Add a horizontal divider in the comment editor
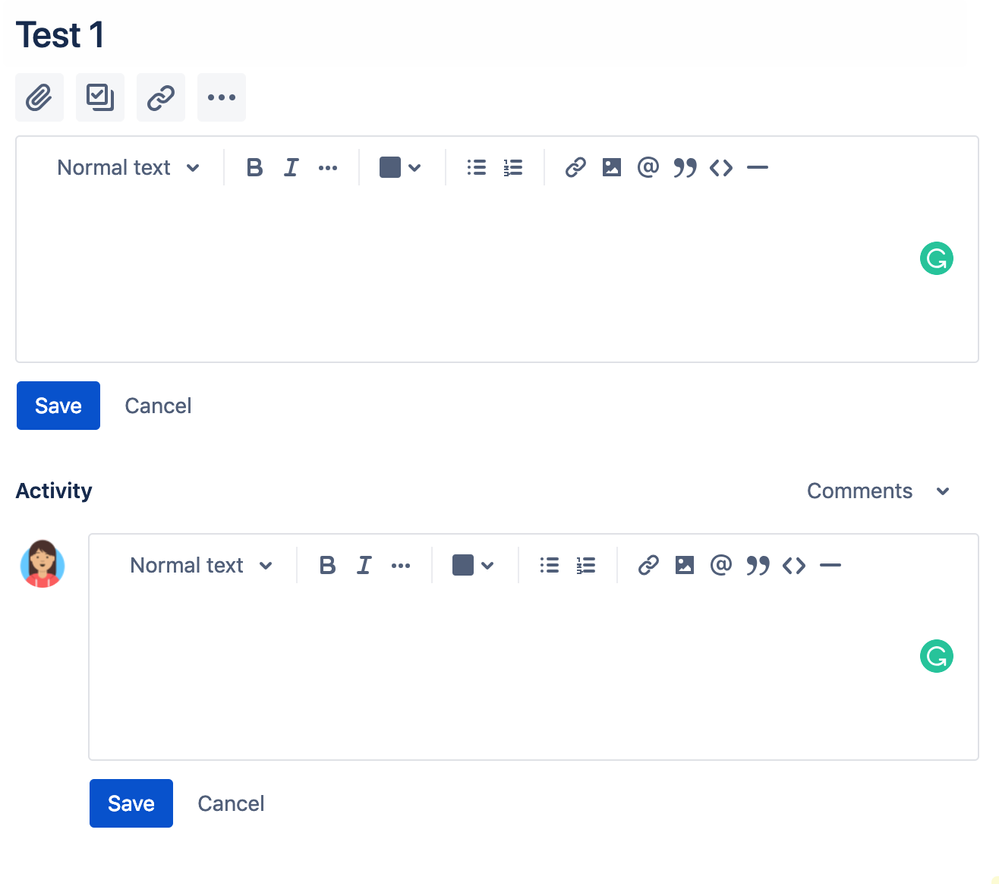The image size is (999, 884). tap(830, 565)
